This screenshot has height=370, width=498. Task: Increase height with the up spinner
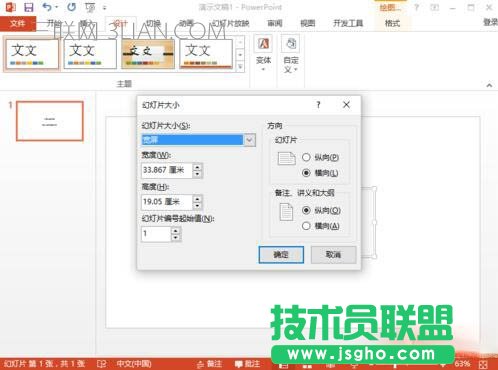(x=197, y=199)
